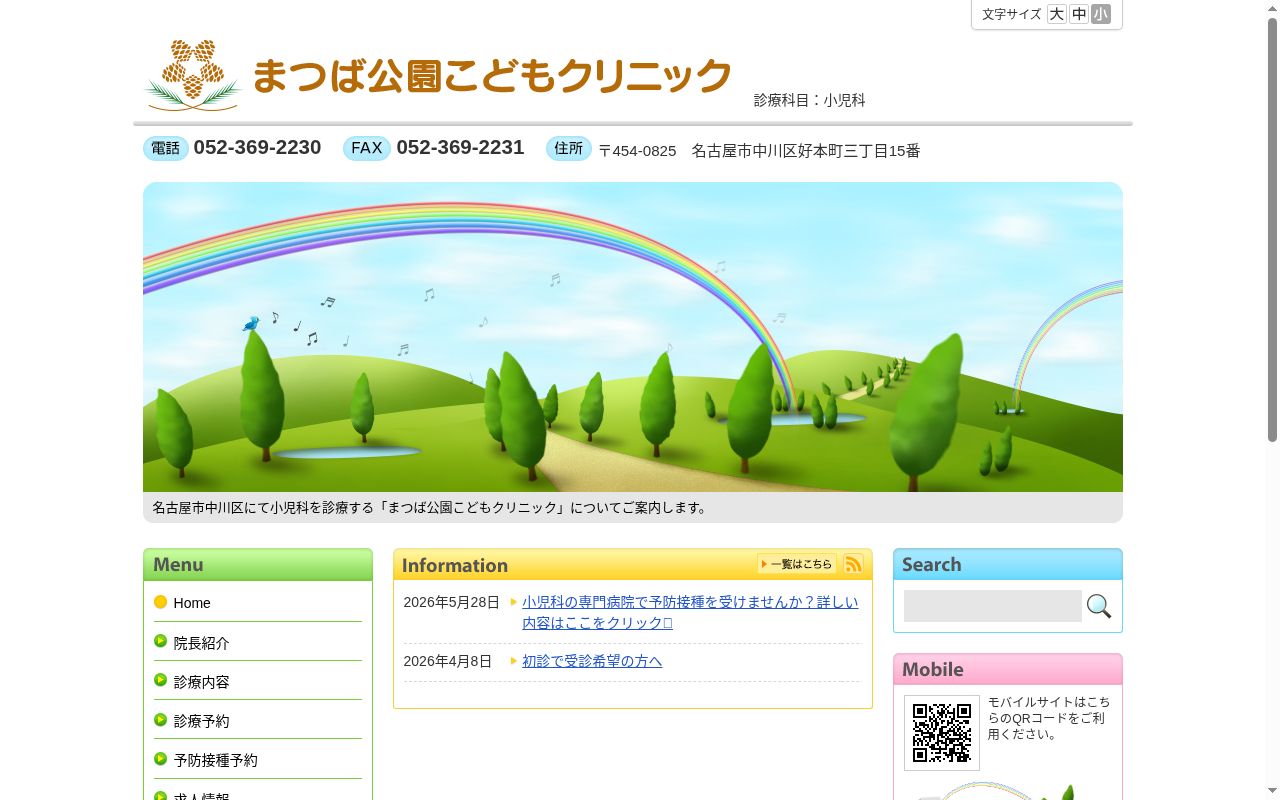1280x800 pixels.
Task: Click the date 2026年5月28日
Action: point(451,602)
